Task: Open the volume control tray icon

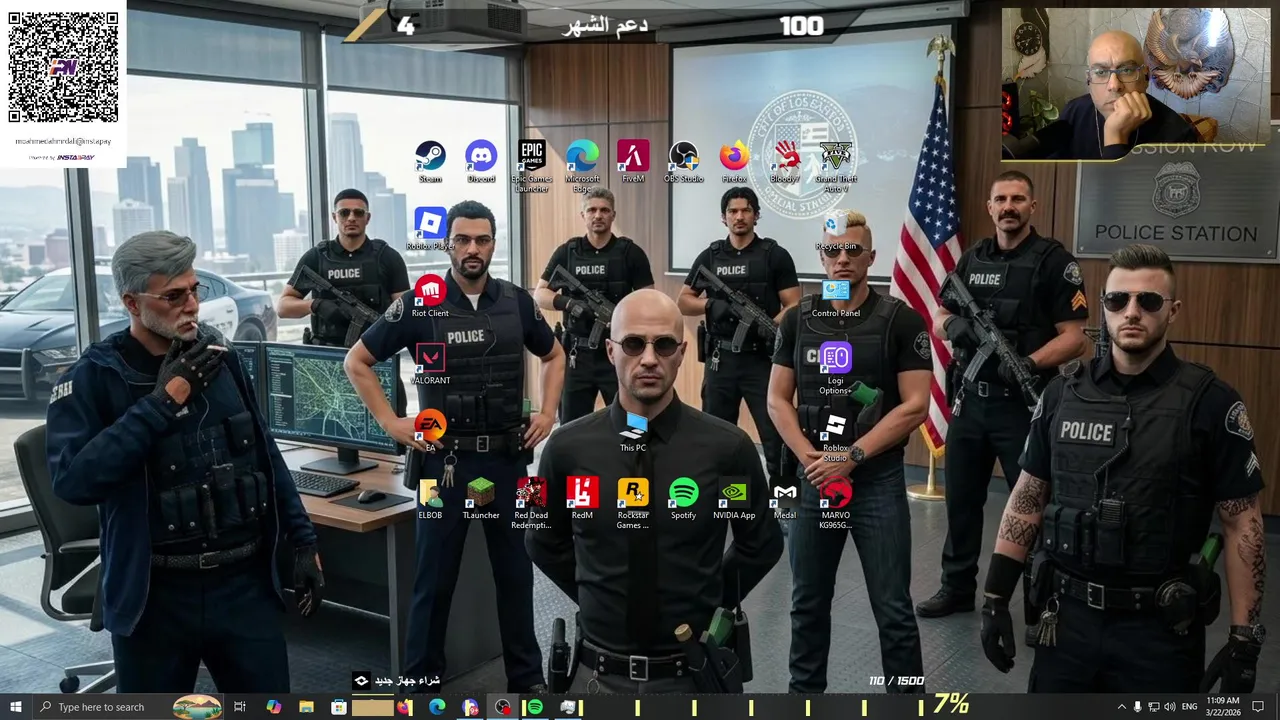Action: coord(1169,707)
